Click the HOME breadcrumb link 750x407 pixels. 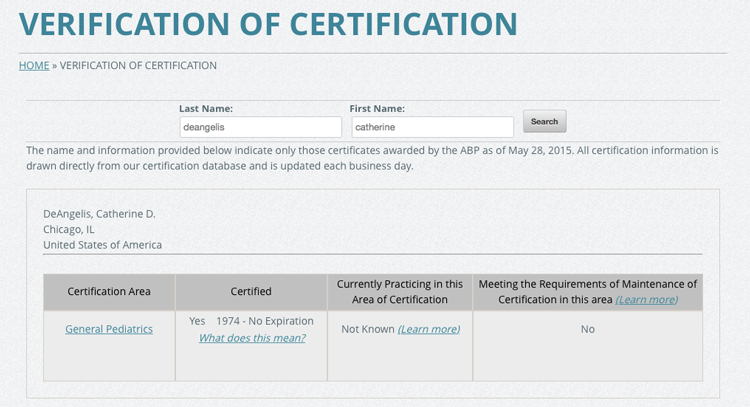(34, 66)
